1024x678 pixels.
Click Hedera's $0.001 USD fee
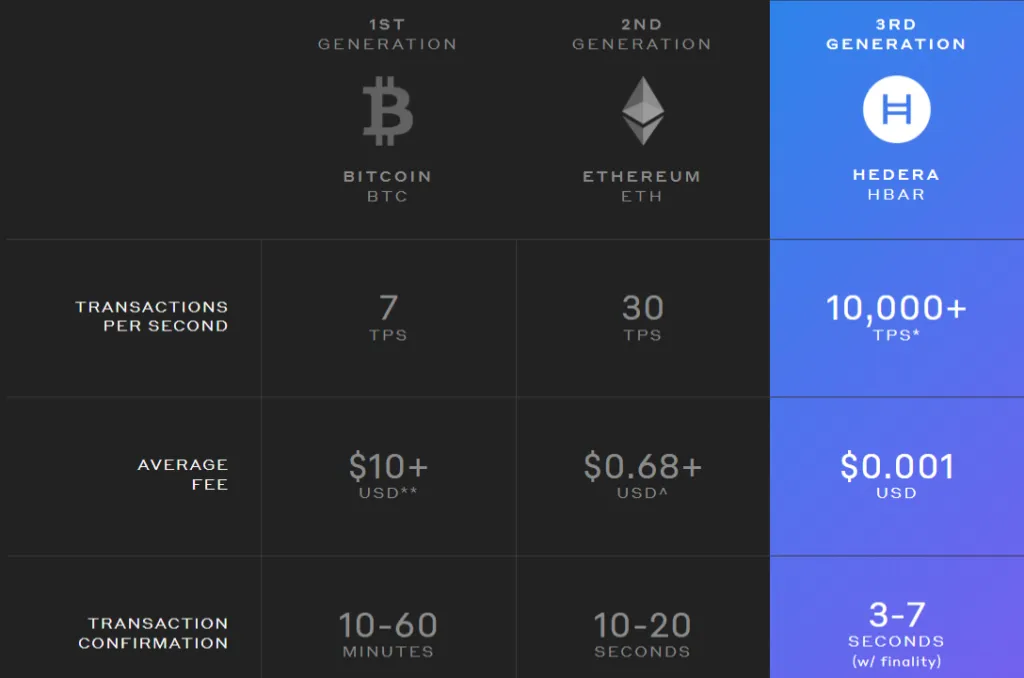pos(896,474)
